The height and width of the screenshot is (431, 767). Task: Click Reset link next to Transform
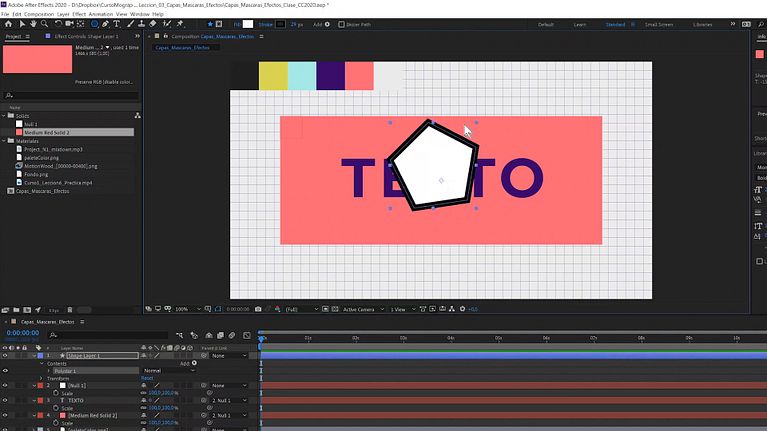click(x=147, y=378)
